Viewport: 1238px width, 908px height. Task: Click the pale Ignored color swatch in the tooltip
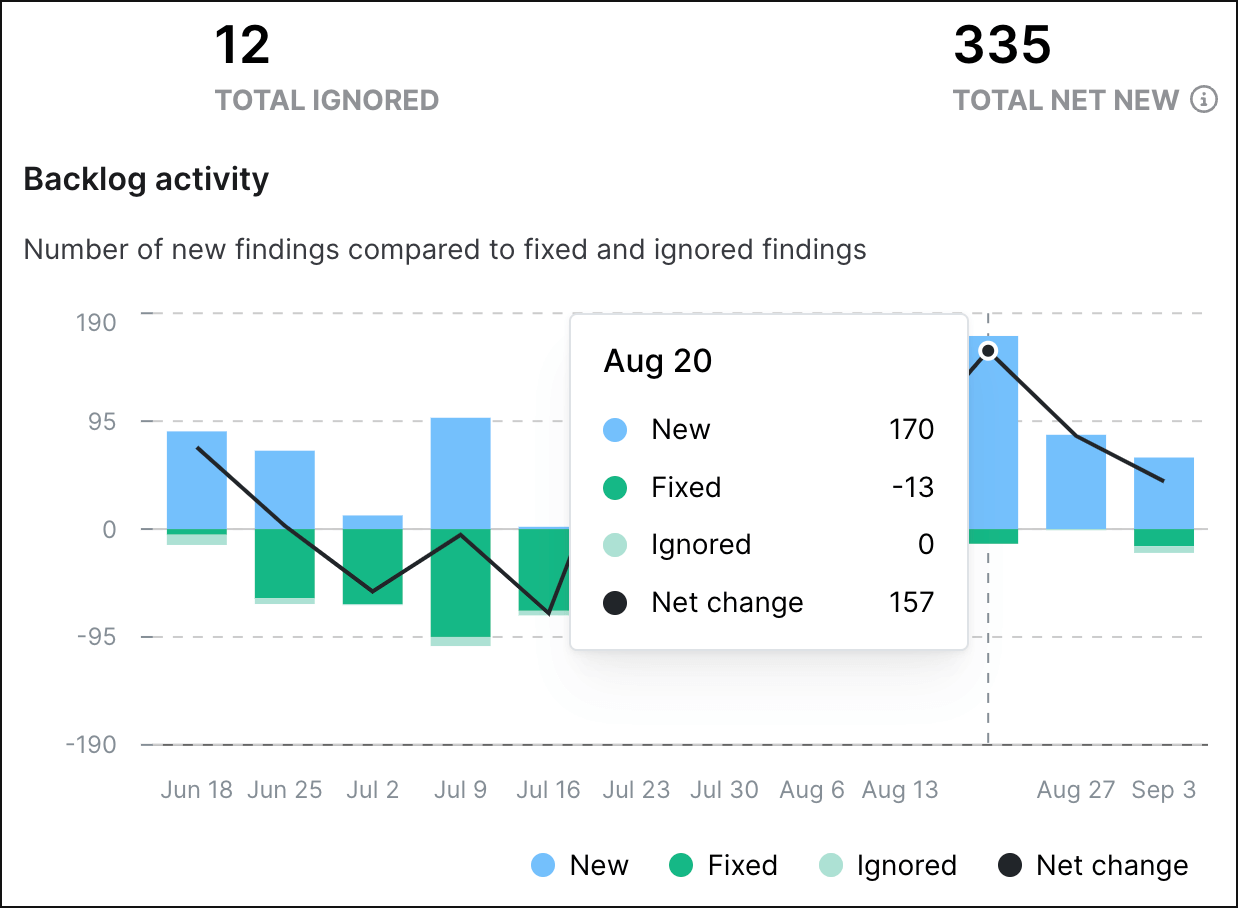(617, 544)
